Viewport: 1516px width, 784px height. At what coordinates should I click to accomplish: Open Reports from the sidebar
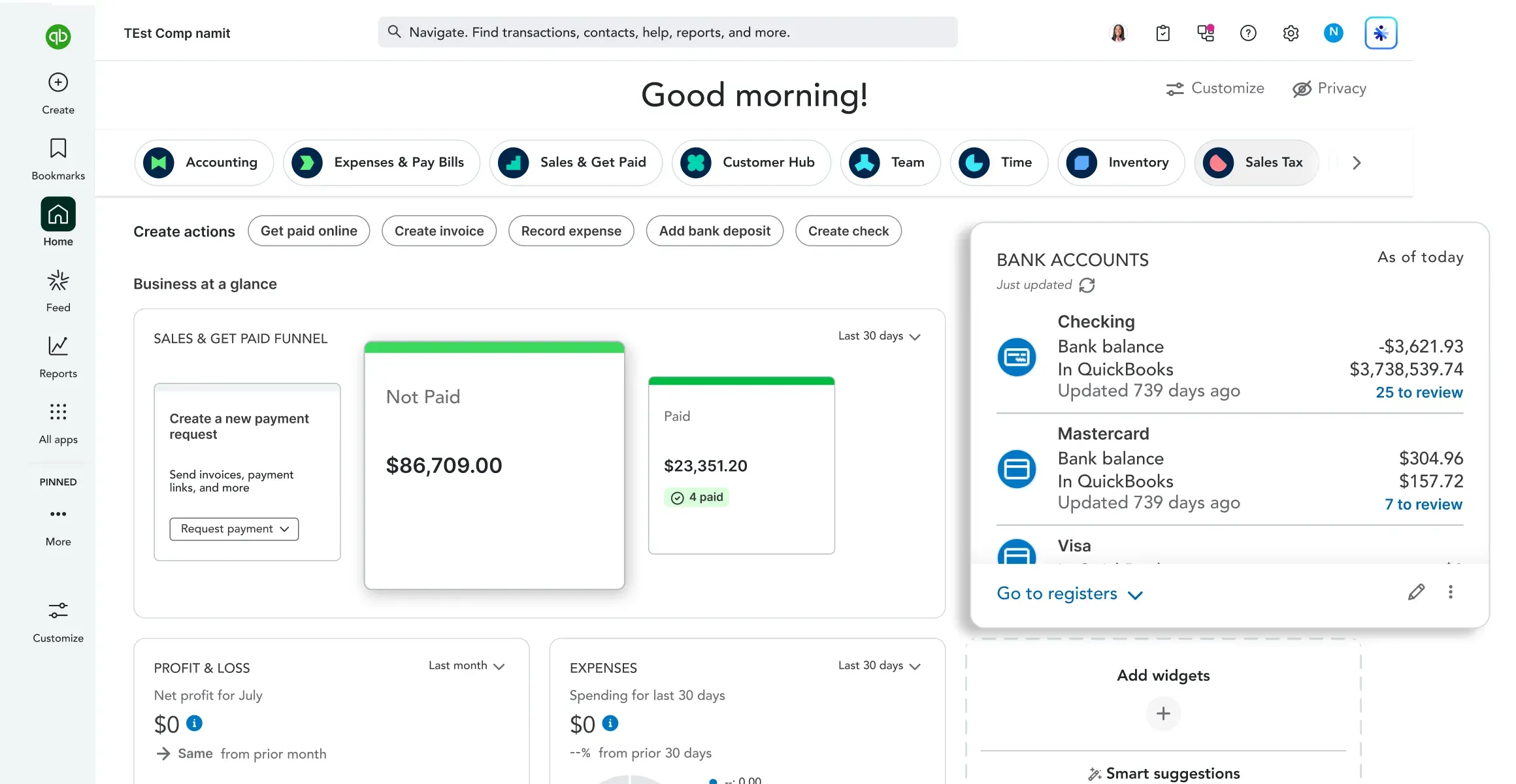58,357
